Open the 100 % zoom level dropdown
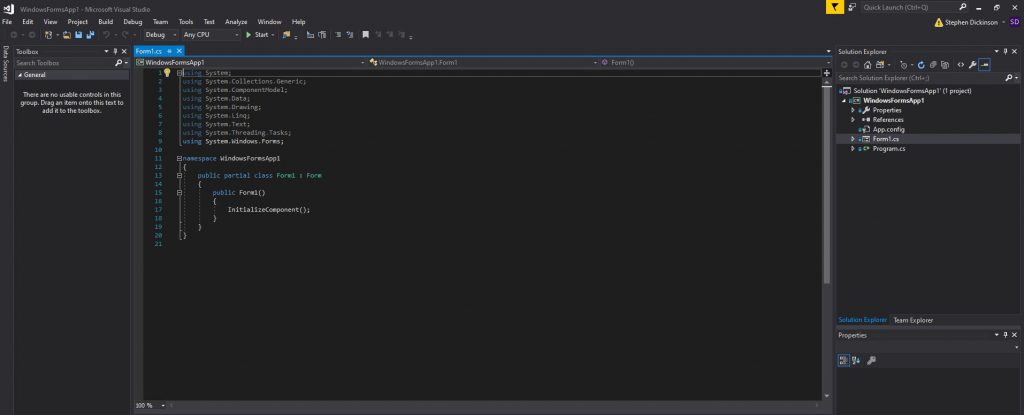1024x415 pixels. (x=150, y=405)
